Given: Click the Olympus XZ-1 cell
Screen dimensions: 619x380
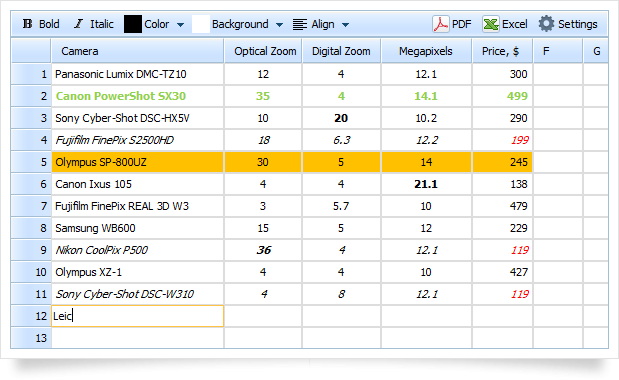Looking at the screenshot, I should click(x=137, y=272).
